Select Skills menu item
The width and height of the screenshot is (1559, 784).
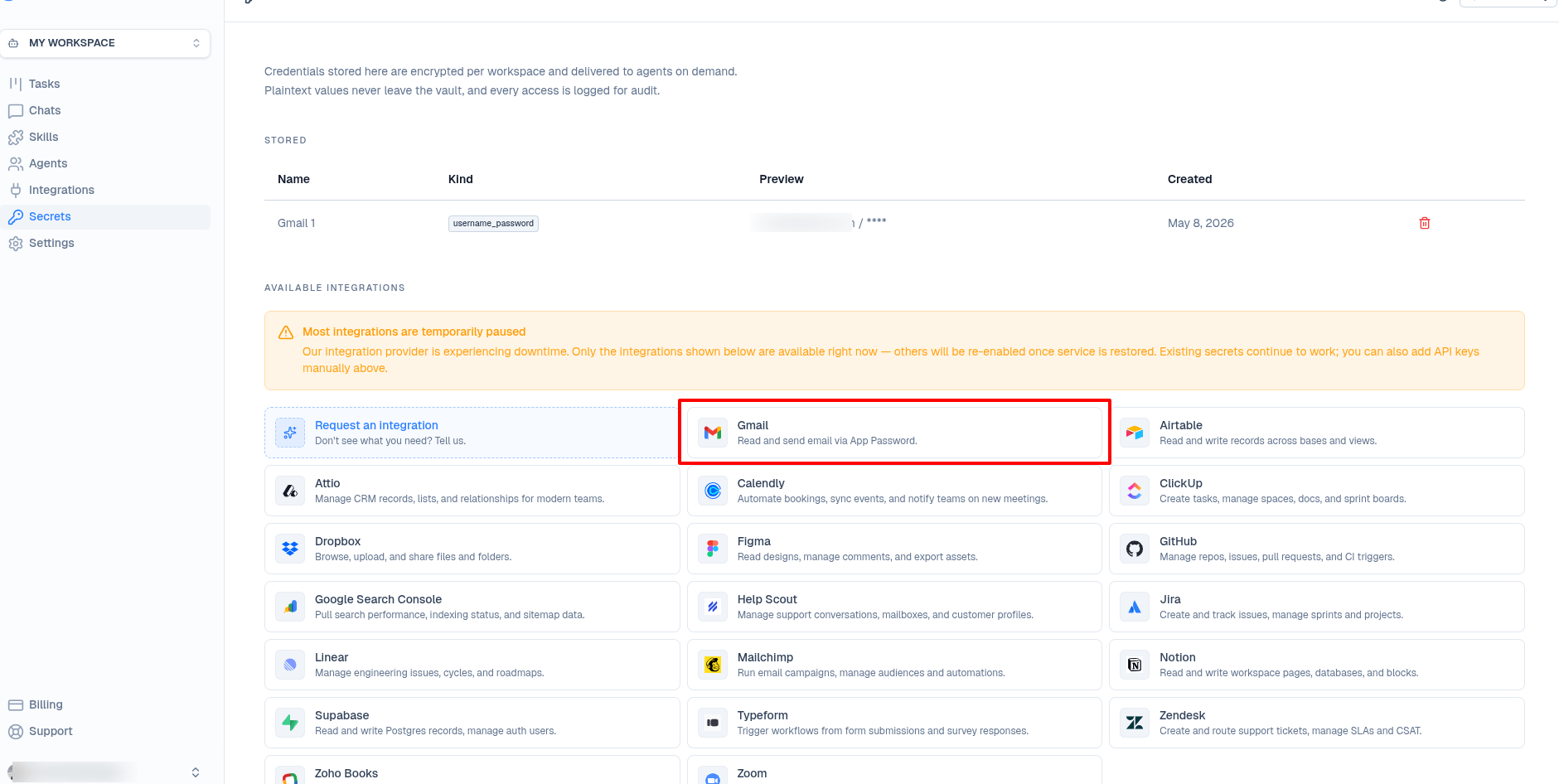coord(43,137)
